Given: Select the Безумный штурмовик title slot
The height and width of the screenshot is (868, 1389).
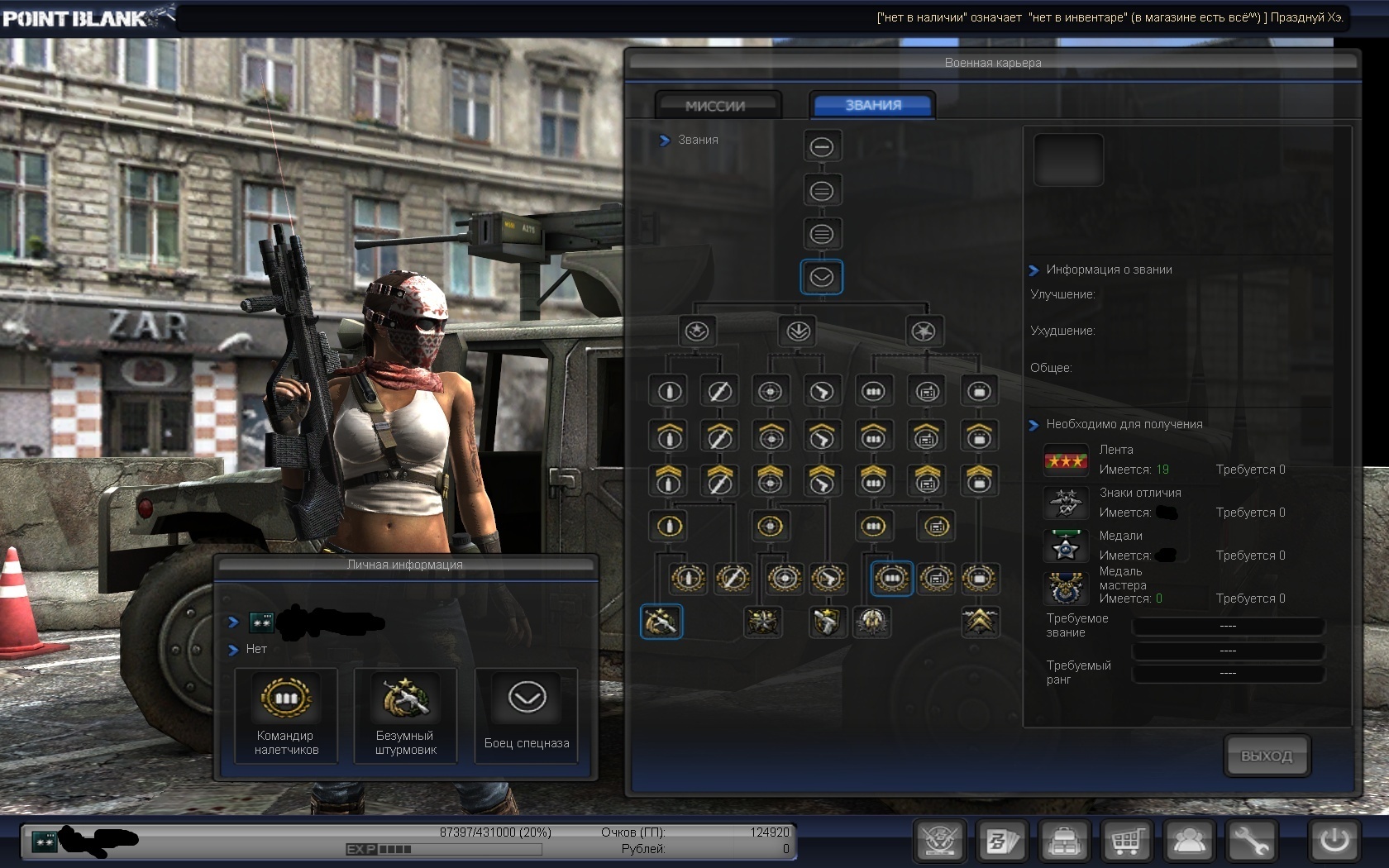Looking at the screenshot, I should tap(405, 716).
